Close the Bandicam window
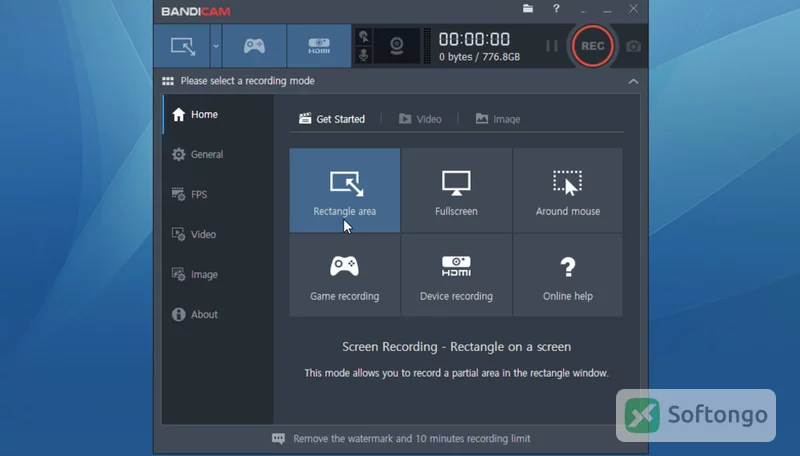Screen dimensions: 800x456 (x=633, y=9)
